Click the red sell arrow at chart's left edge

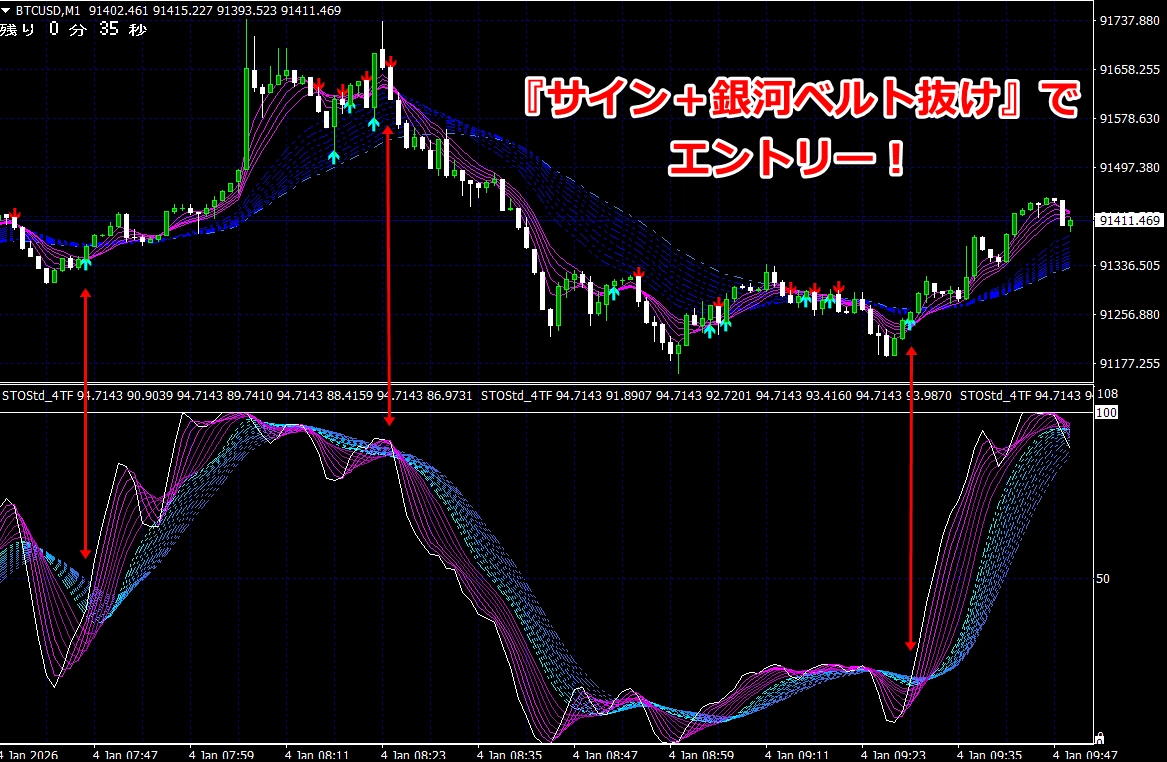click(x=14, y=214)
